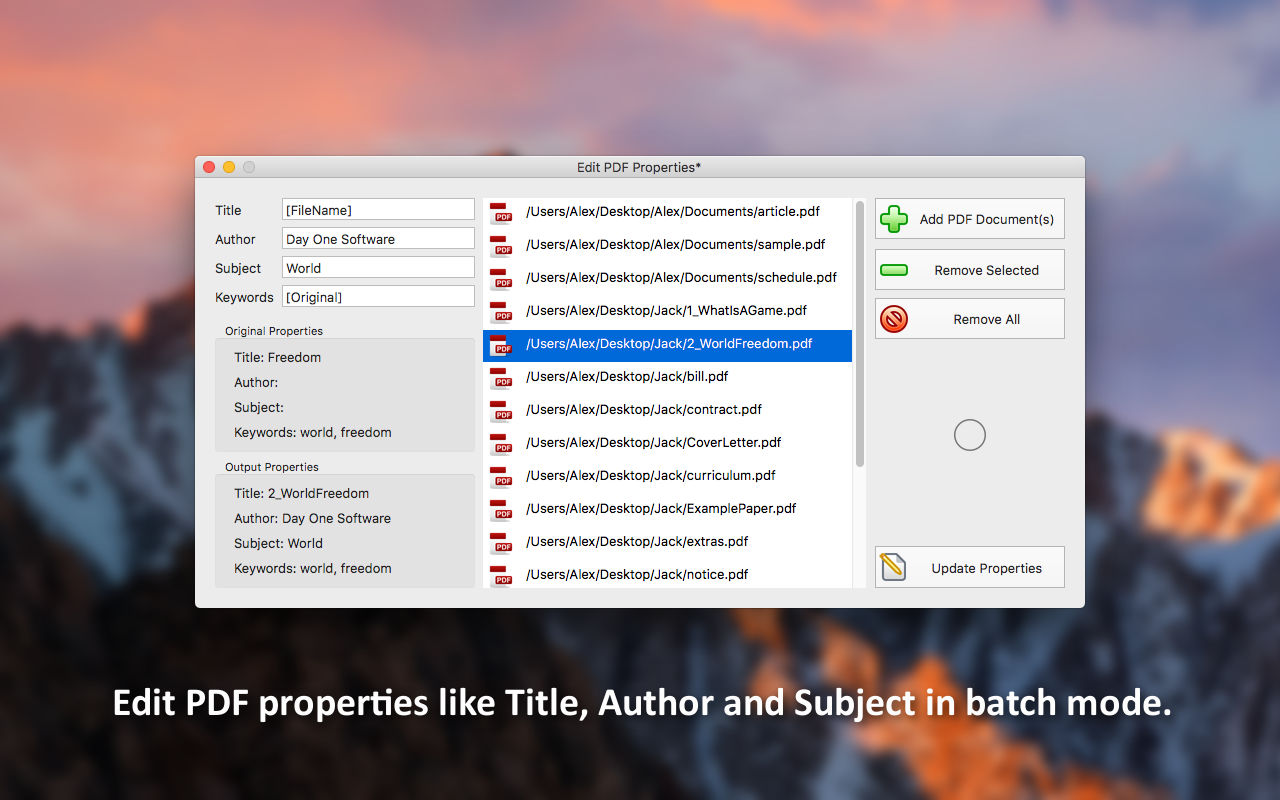Image resolution: width=1280 pixels, height=800 pixels.
Task: Click the highlighted 2_WorldFreedom.pdf path
Action: pyautogui.click(x=669, y=344)
